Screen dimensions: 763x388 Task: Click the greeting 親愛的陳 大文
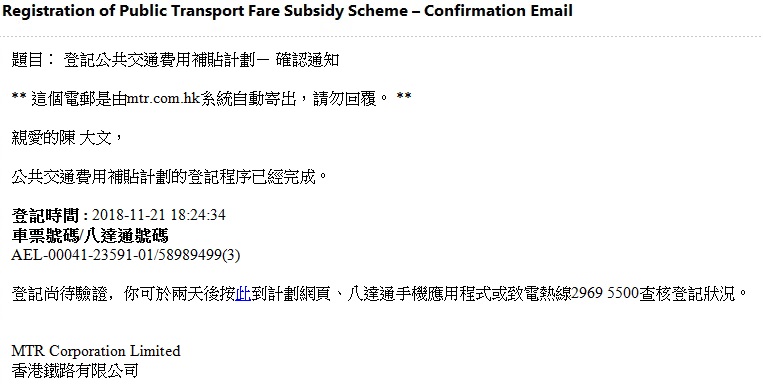(x=62, y=138)
